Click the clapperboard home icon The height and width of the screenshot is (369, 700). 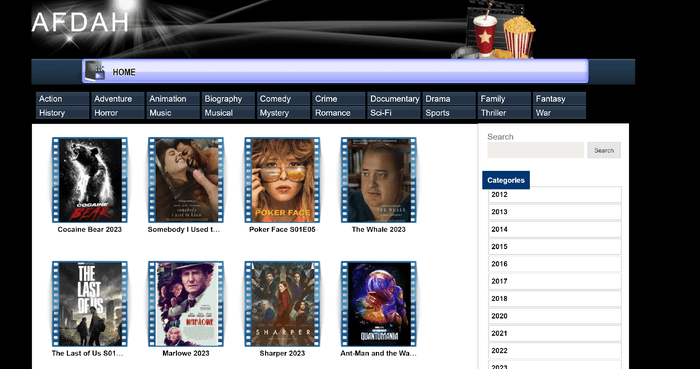click(95, 70)
